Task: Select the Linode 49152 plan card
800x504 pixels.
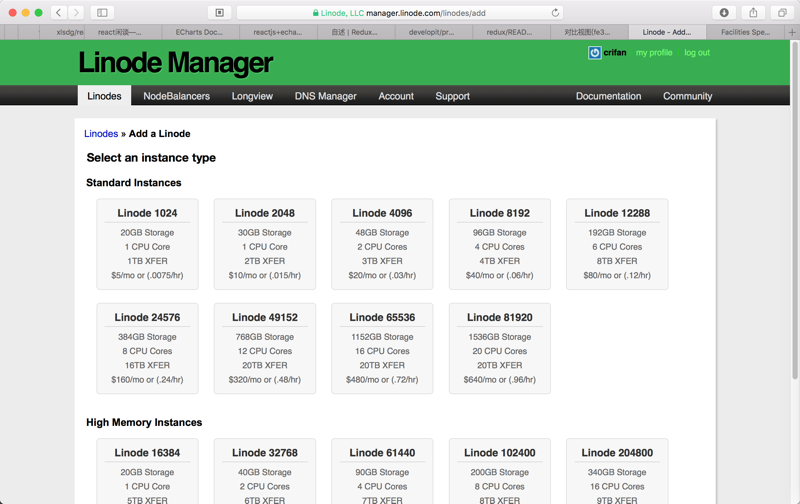Action: coord(265,348)
